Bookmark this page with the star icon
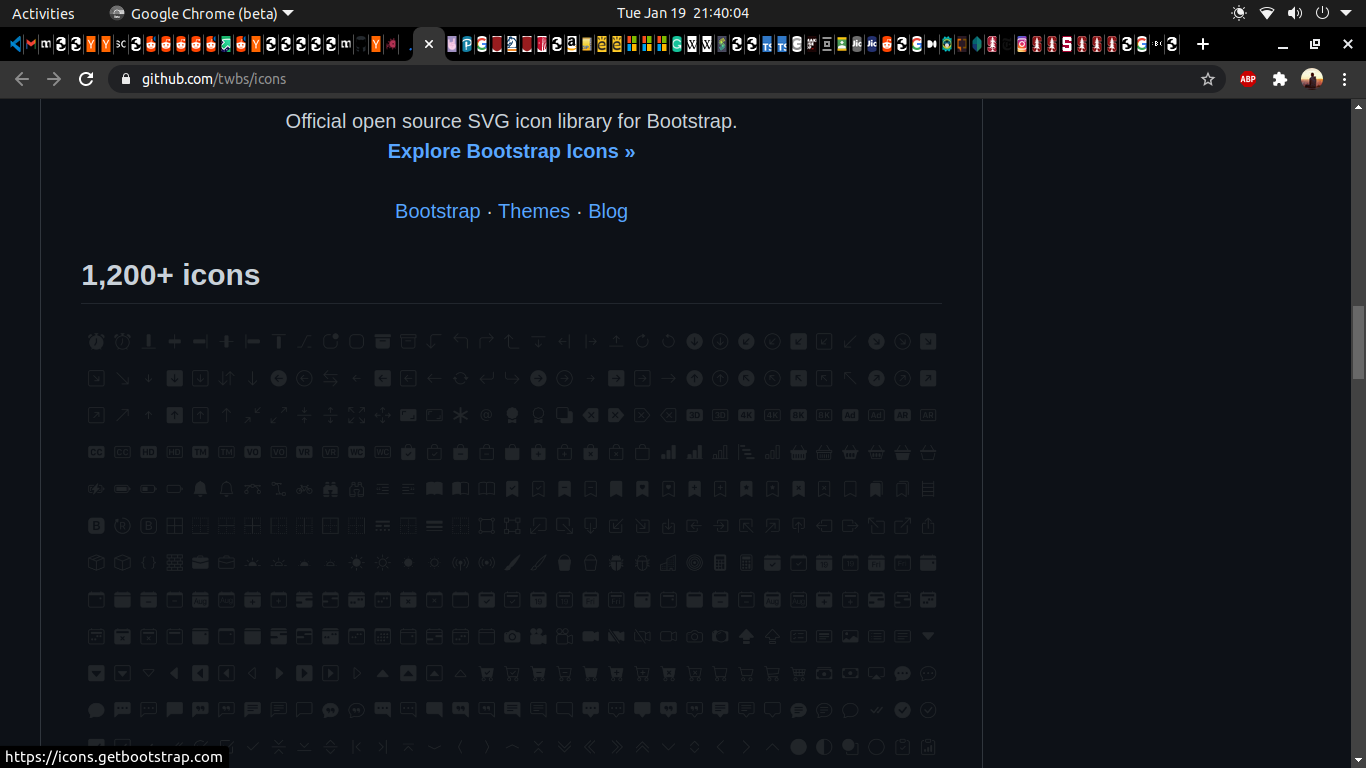Image resolution: width=1366 pixels, height=768 pixels. pyautogui.click(x=1208, y=79)
